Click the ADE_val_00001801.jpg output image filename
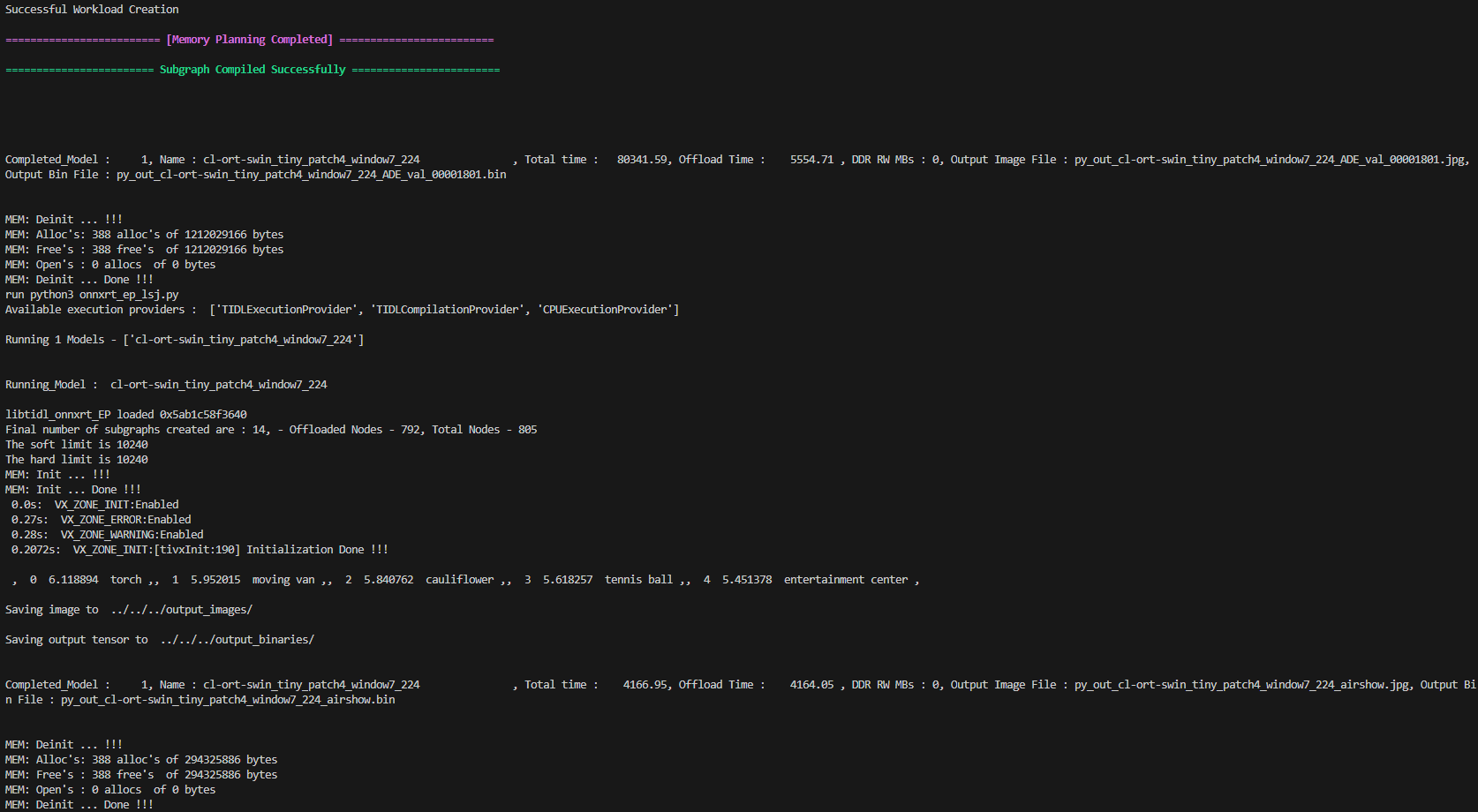 (1271, 160)
